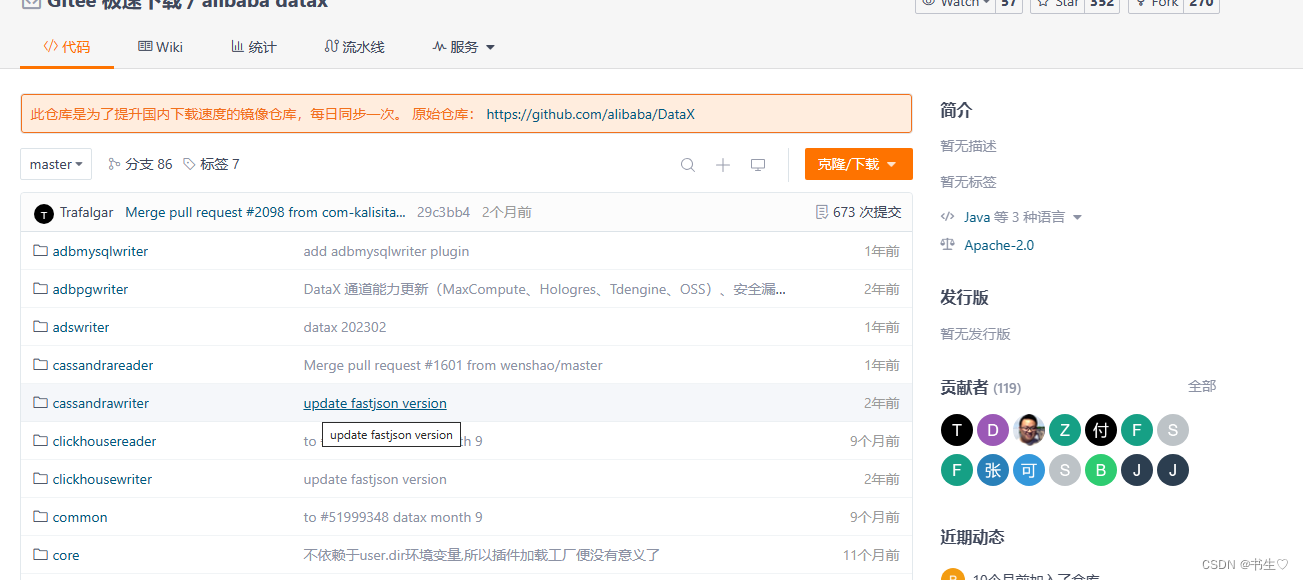Viewport: 1303px width, 580px height.
Task: Open the master branch selector
Action: [x=56, y=164]
